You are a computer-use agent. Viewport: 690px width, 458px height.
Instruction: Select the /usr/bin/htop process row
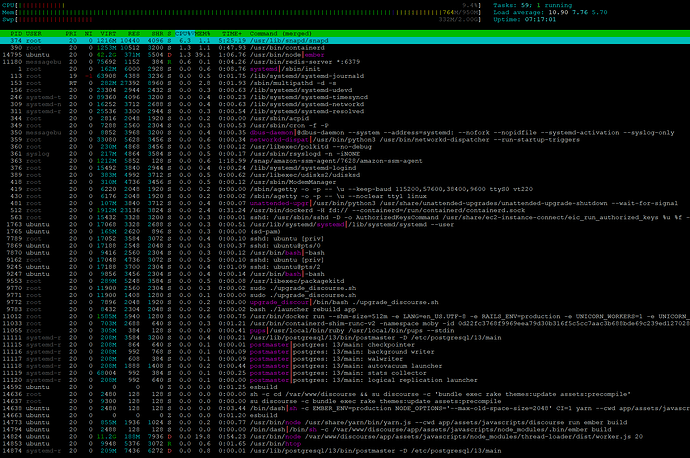coord(345,443)
